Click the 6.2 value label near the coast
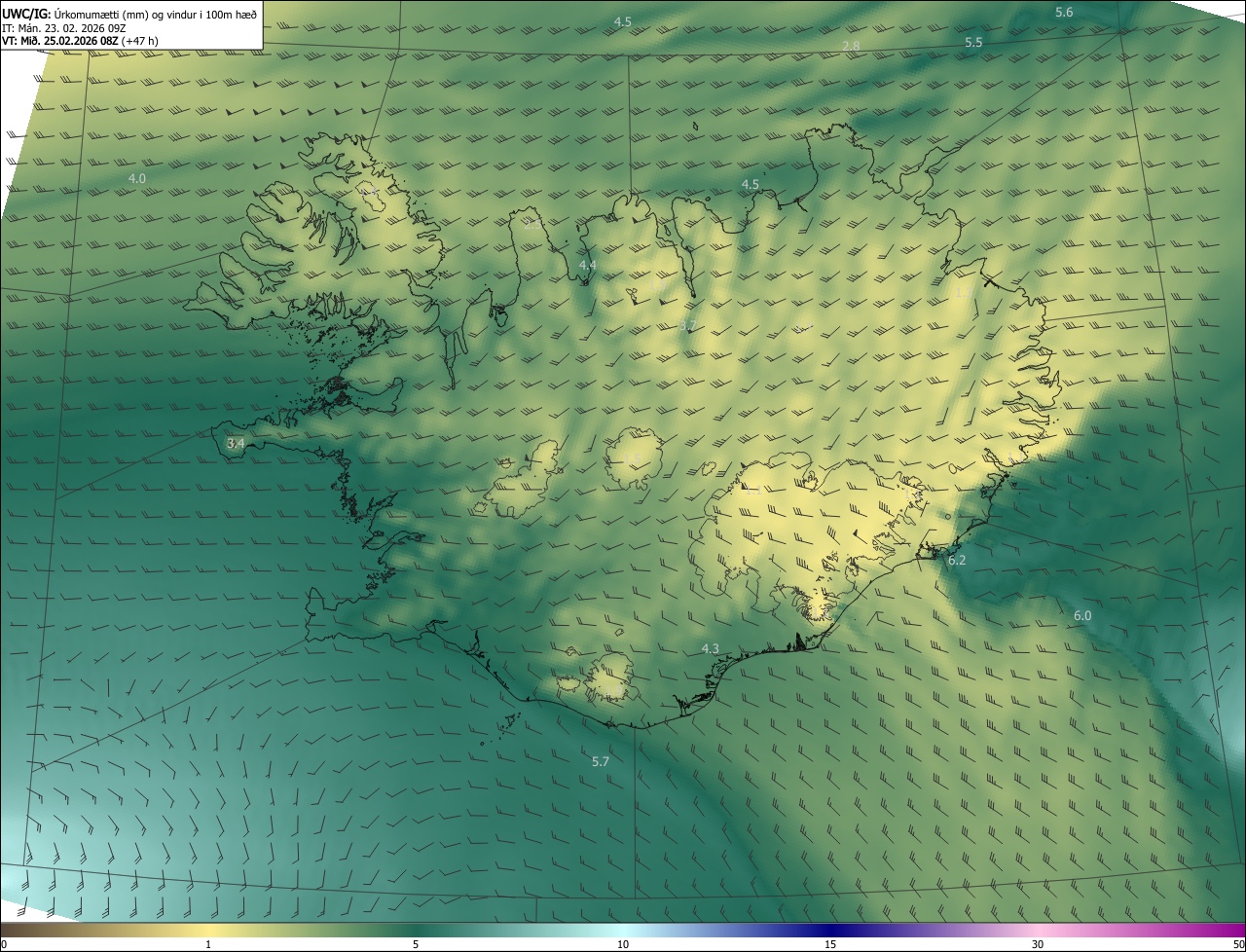The width and height of the screenshot is (1246, 952). coord(957,560)
